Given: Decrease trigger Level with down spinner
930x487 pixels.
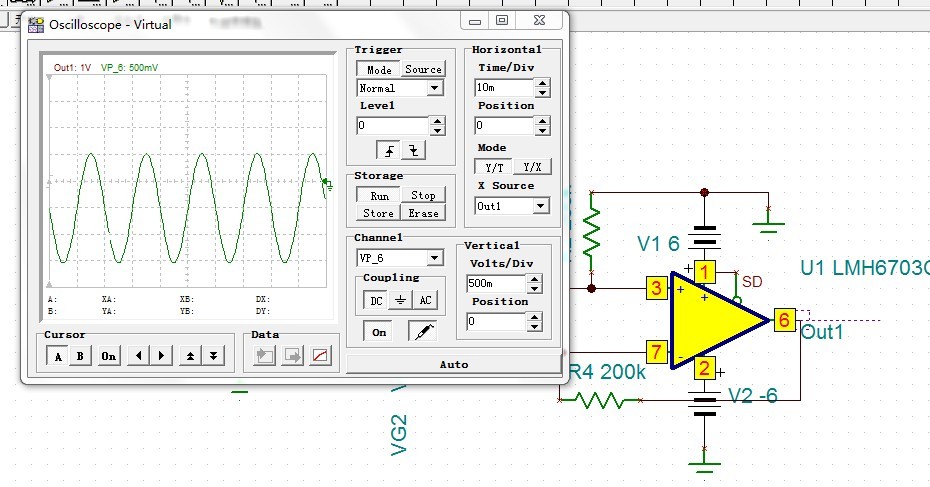Looking at the screenshot, I should point(437,130).
